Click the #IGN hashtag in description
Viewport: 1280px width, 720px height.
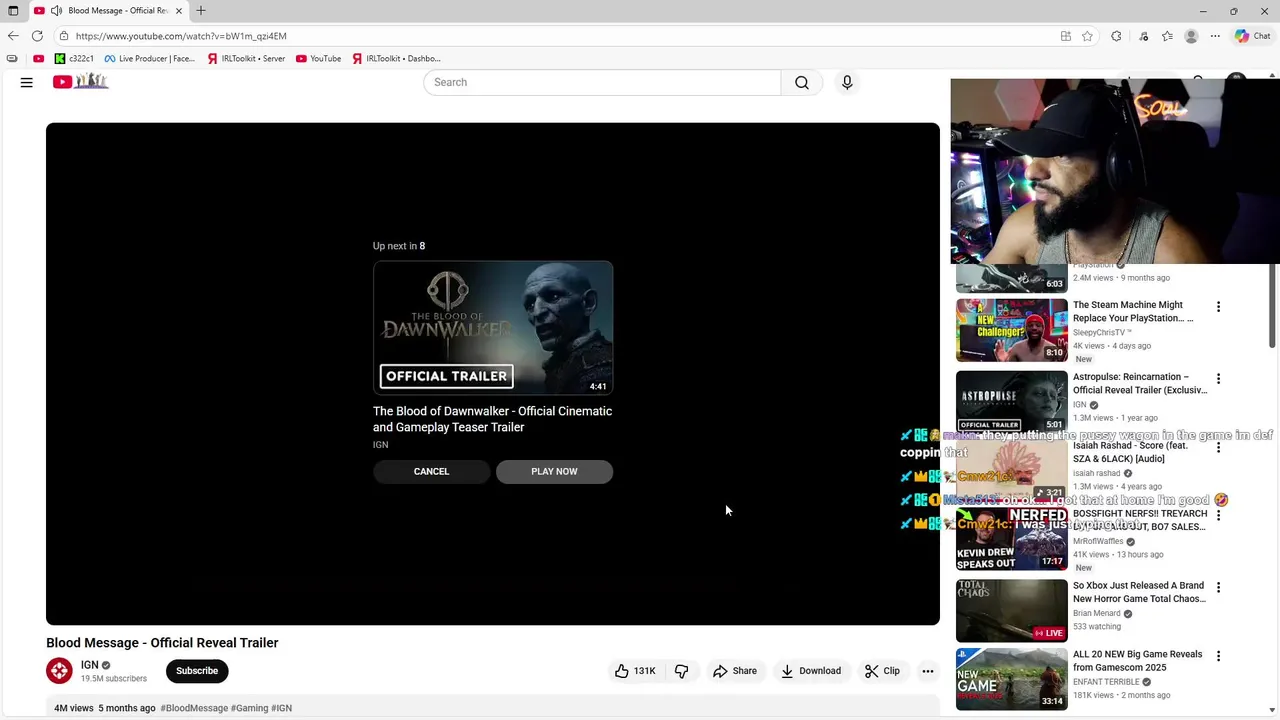(281, 708)
